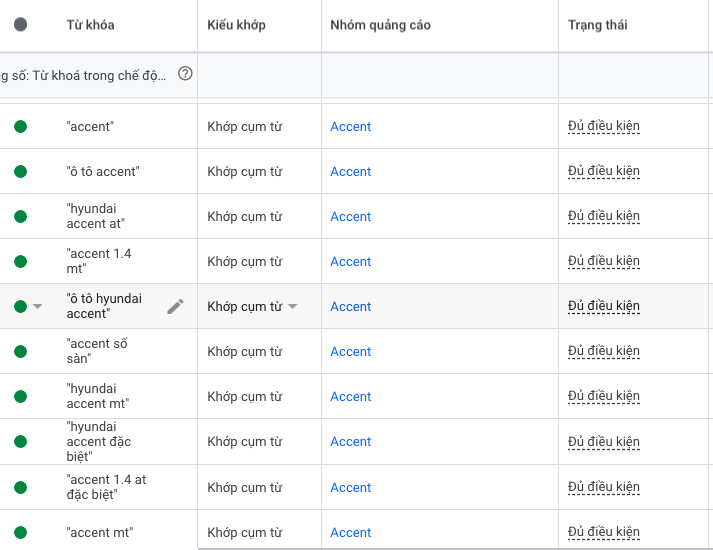The height and width of the screenshot is (550, 713).
Task: Select keyword "accent 1.4 at đặc biệt"
Action: (x=106, y=487)
